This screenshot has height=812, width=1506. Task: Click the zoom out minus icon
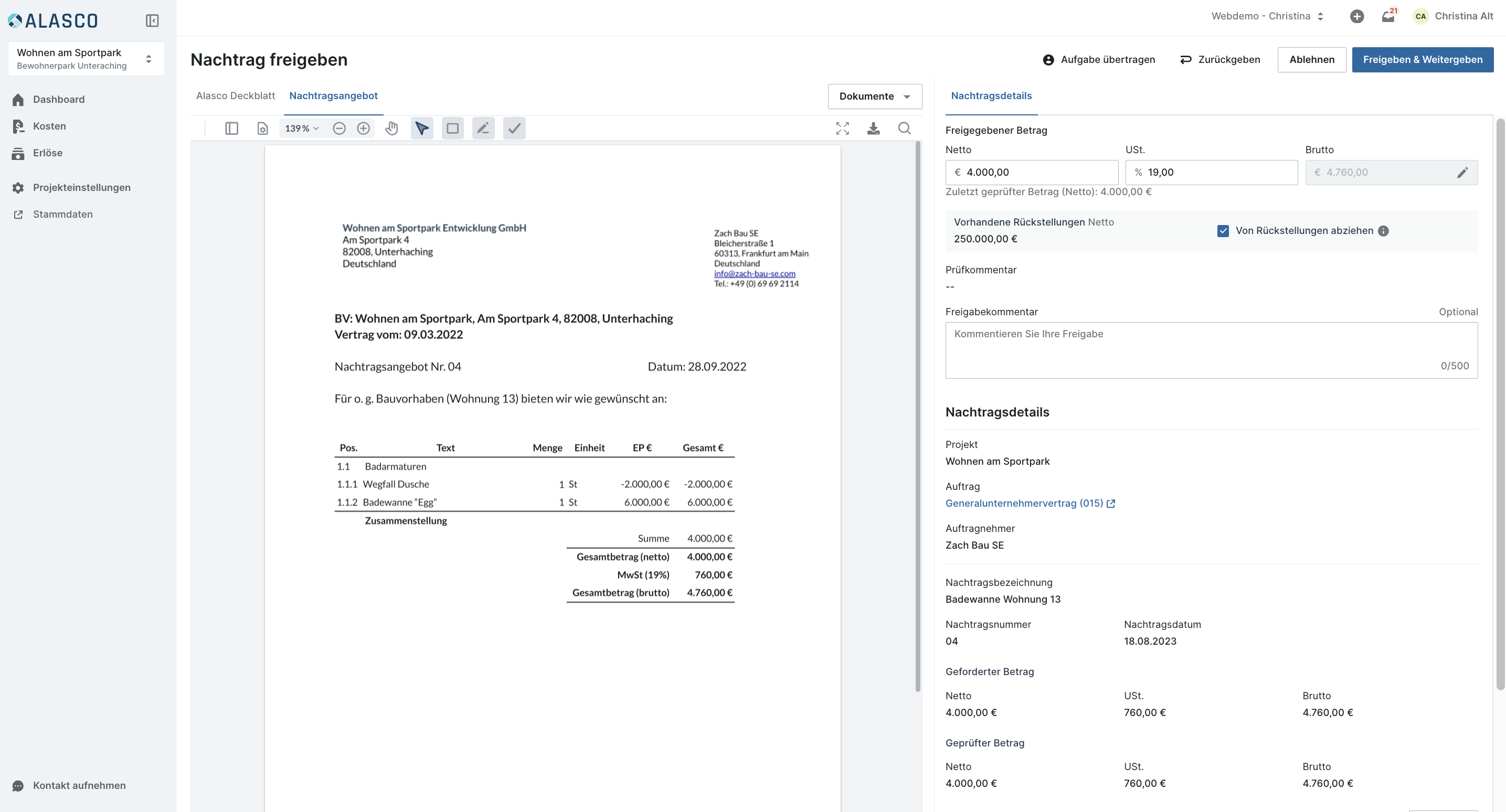[339, 129]
